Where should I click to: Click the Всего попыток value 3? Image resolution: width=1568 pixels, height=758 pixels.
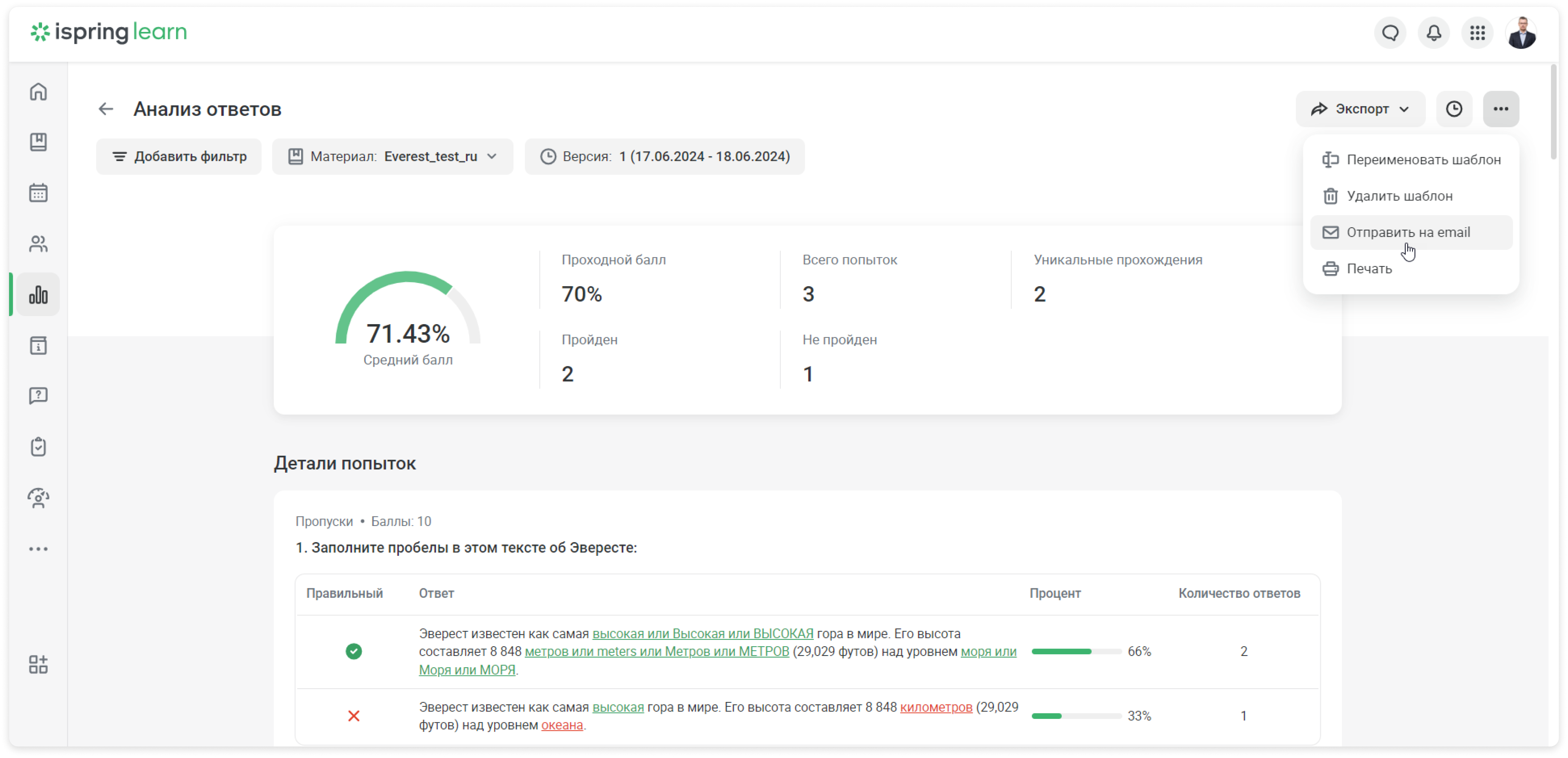(808, 294)
